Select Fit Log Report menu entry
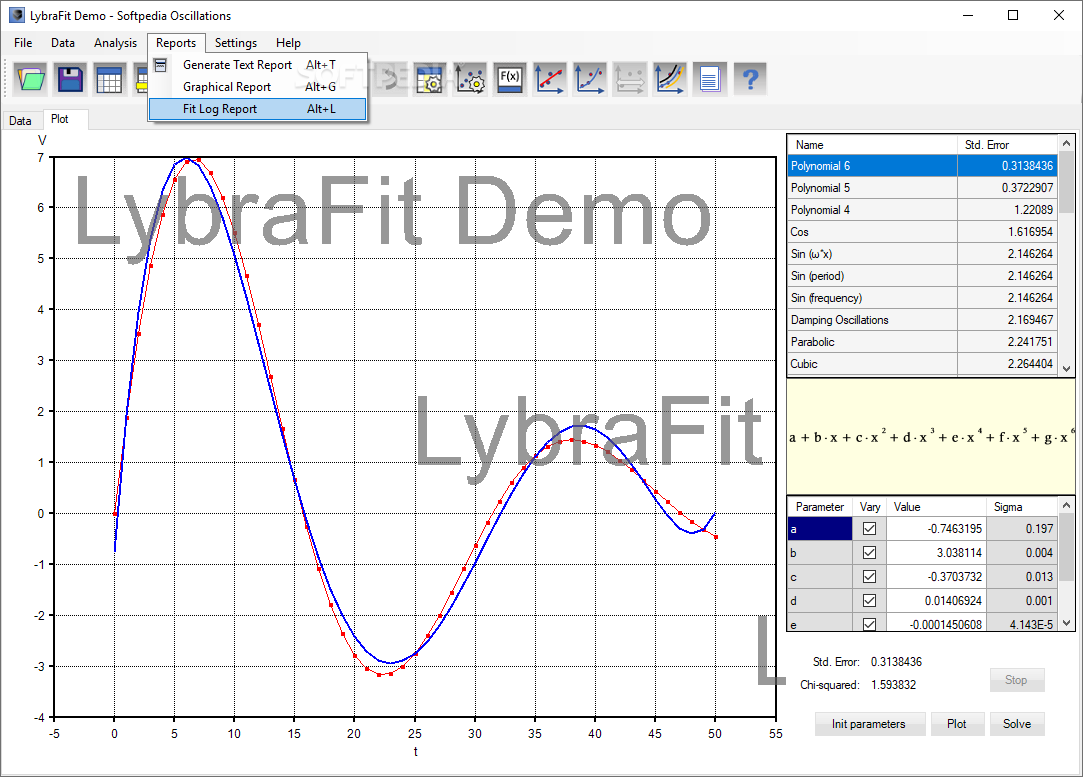This screenshot has width=1083, height=777. click(x=258, y=109)
